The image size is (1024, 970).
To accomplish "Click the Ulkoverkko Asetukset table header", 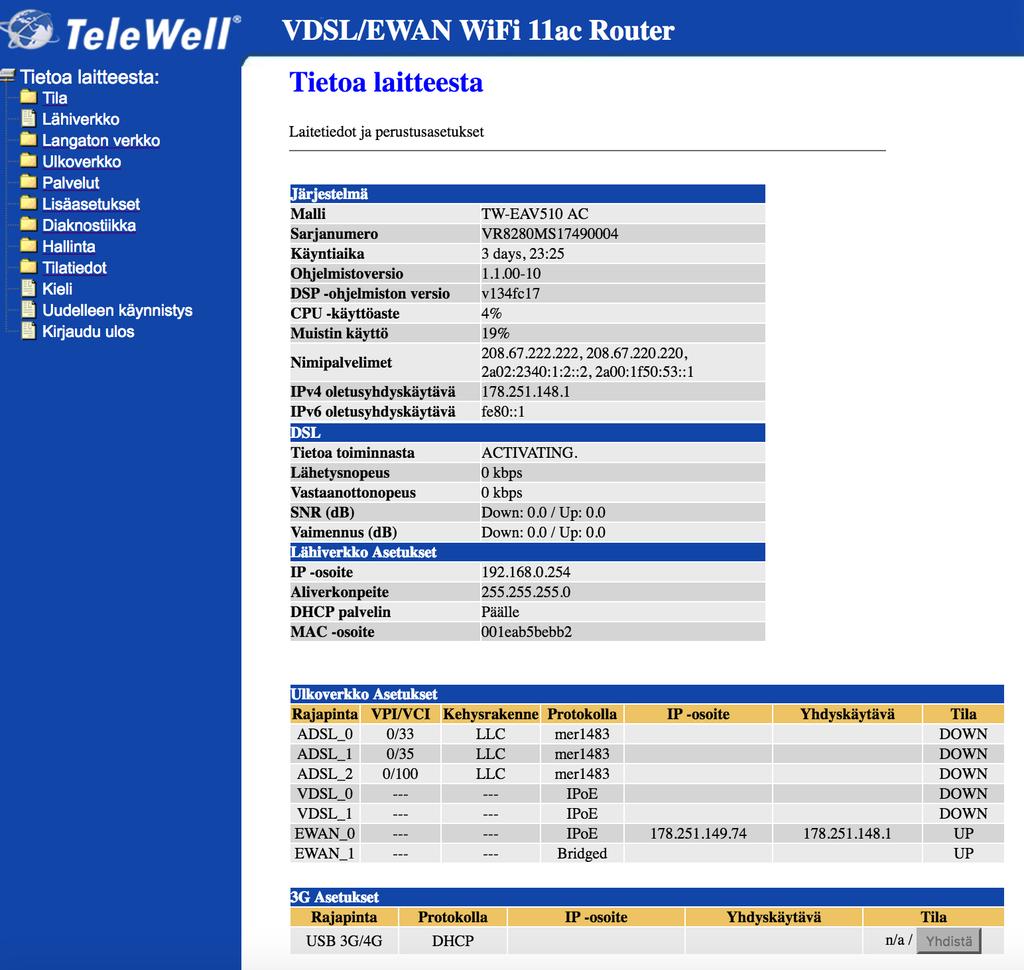I will (x=647, y=694).
